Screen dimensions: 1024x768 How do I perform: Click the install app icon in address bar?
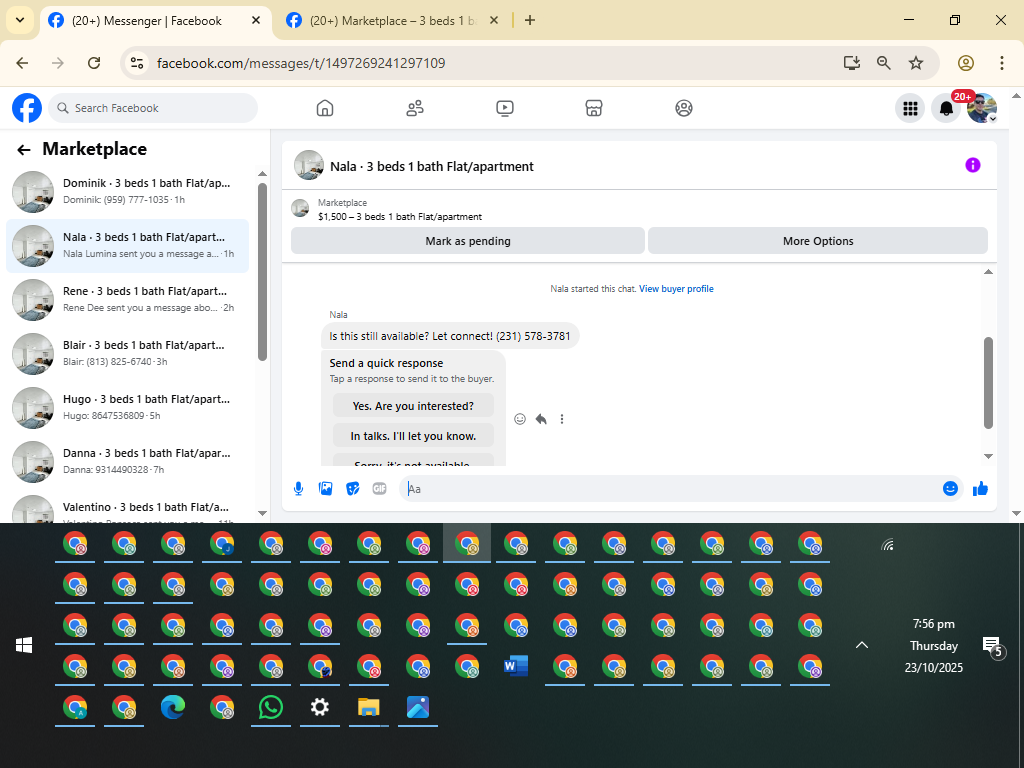coord(852,63)
